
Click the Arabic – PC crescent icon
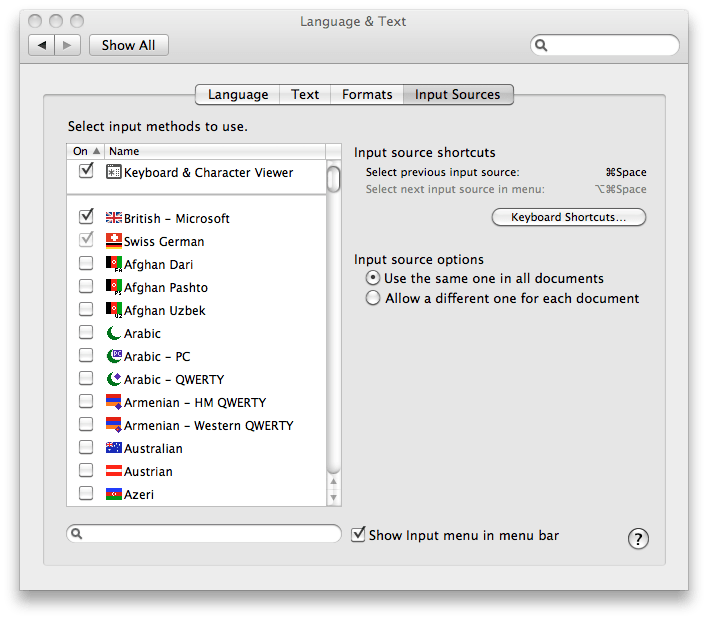[x=114, y=356]
